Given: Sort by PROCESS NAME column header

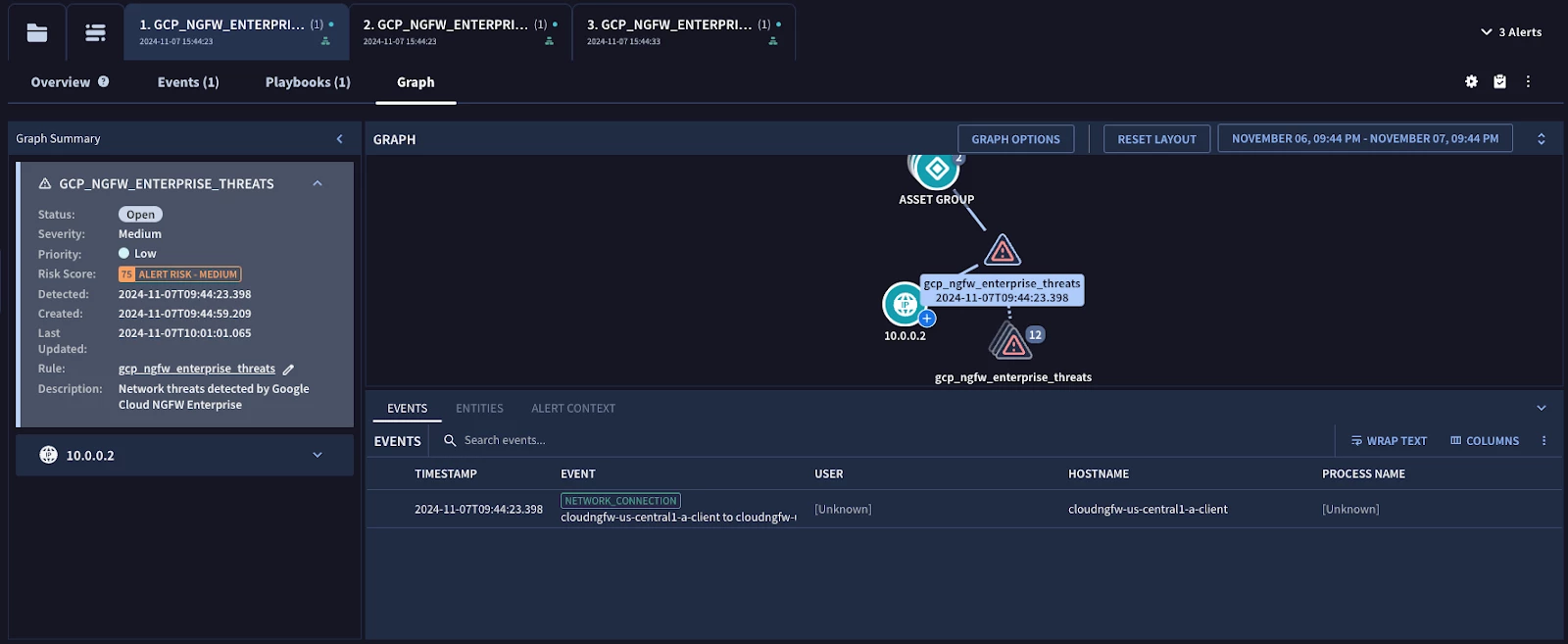Looking at the screenshot, I should point(1363,474).
